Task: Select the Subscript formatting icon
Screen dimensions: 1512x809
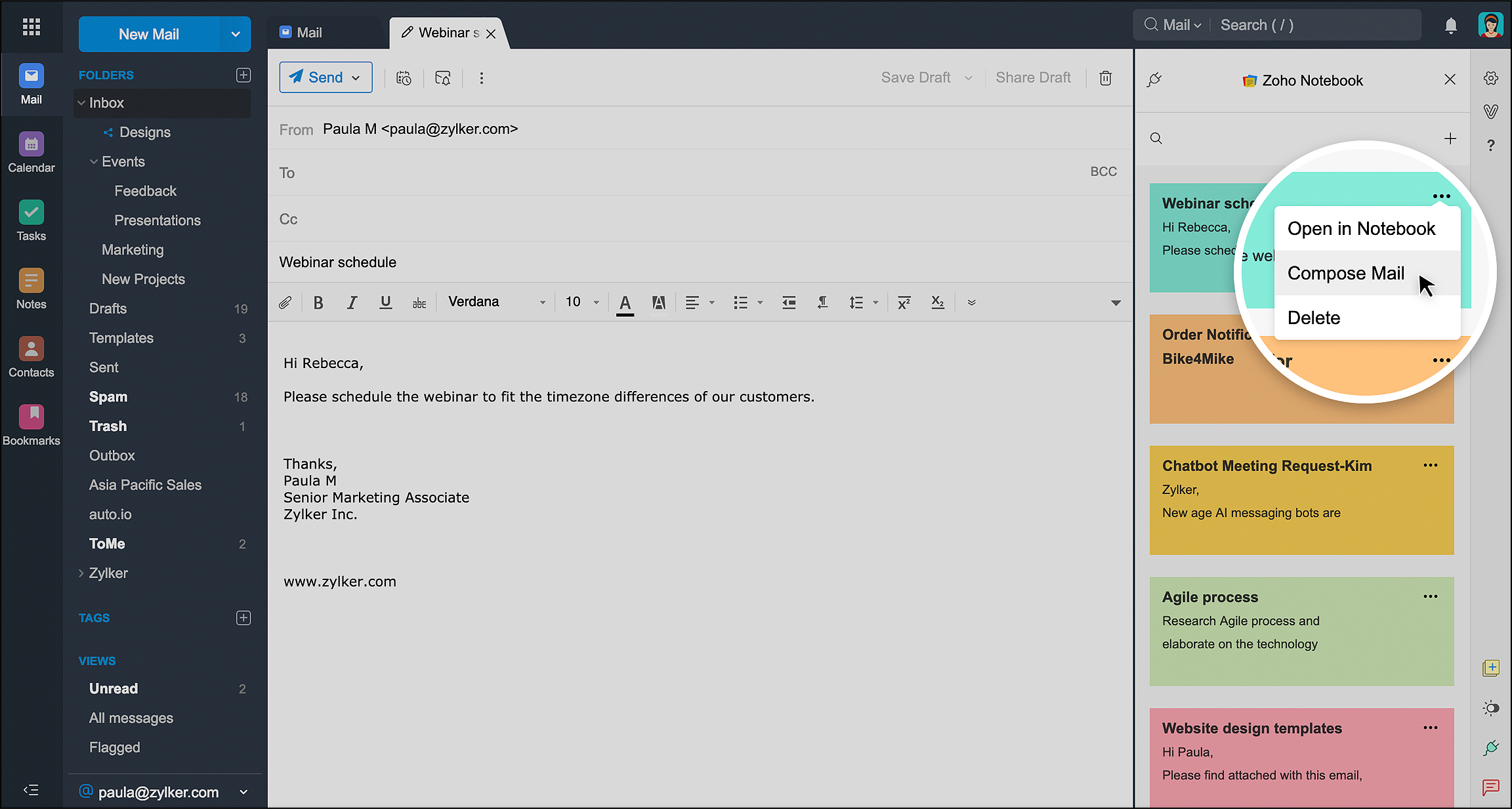Action: tap(937, 302)
